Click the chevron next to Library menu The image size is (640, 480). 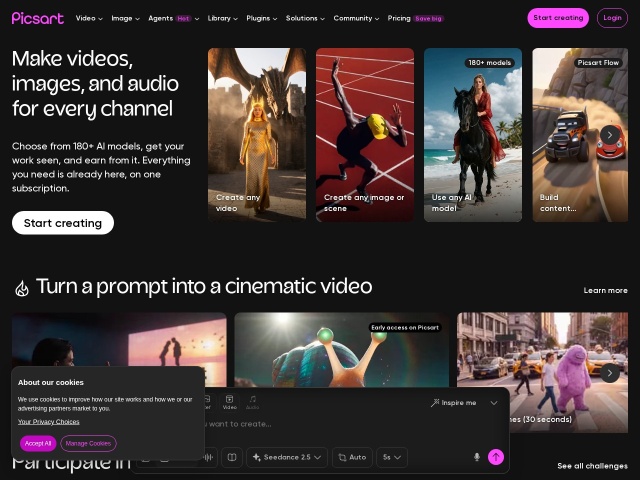[235, 19]
